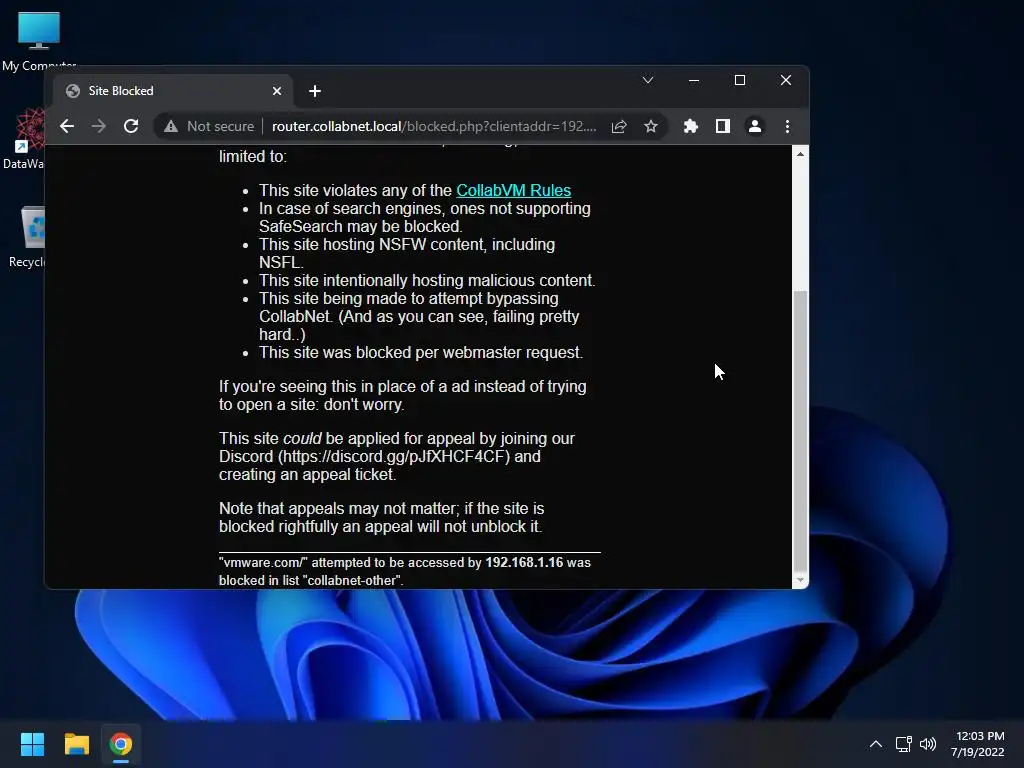Click the IP address 192.168.1.16
Screen dimensions: 1024x768
(524, 562)
